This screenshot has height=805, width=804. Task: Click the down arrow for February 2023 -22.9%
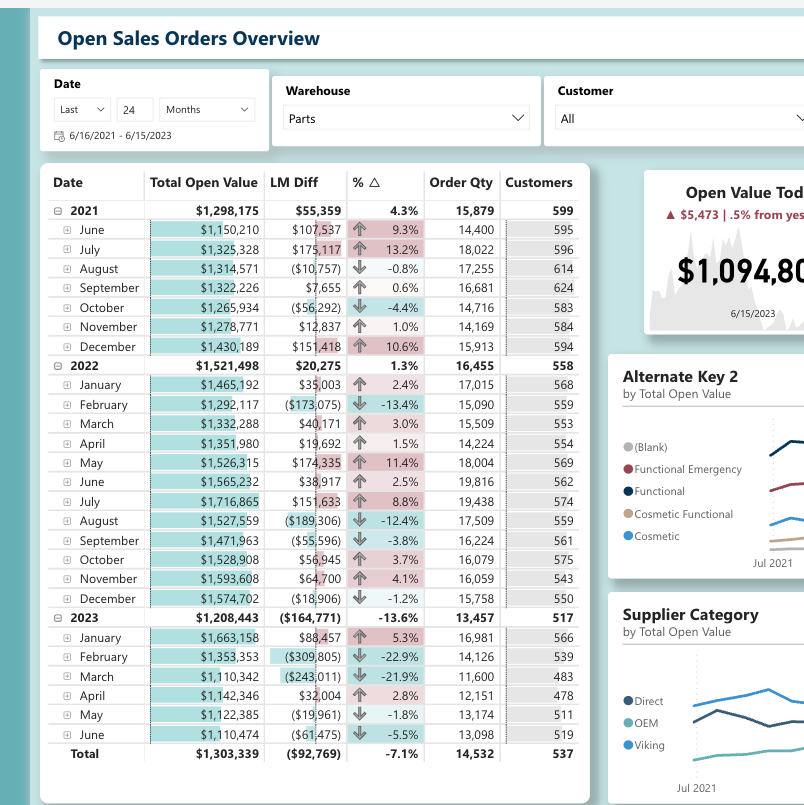tap(360, 657)
